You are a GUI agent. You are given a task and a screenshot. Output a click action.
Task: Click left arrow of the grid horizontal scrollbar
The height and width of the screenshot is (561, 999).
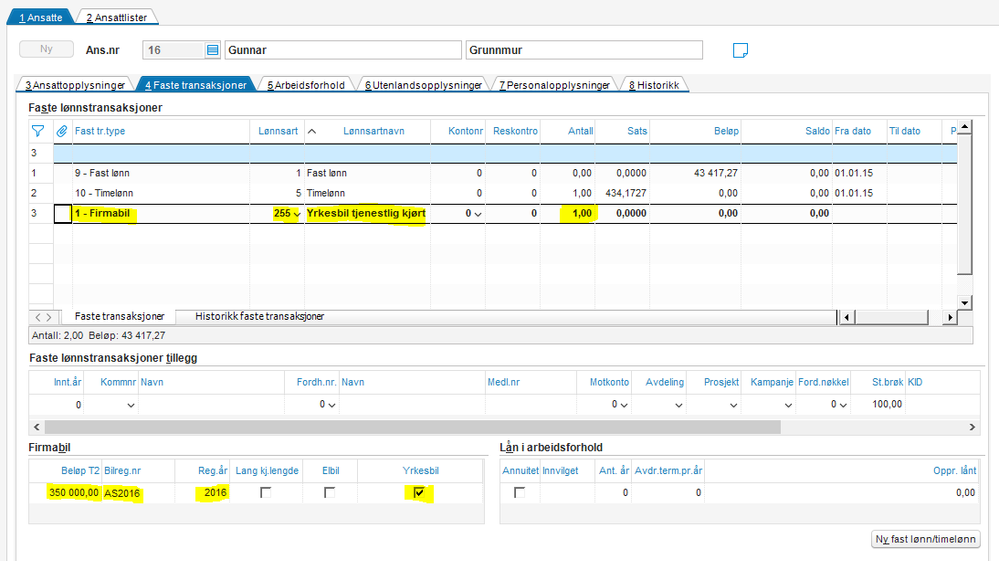(x=847, y=316)
